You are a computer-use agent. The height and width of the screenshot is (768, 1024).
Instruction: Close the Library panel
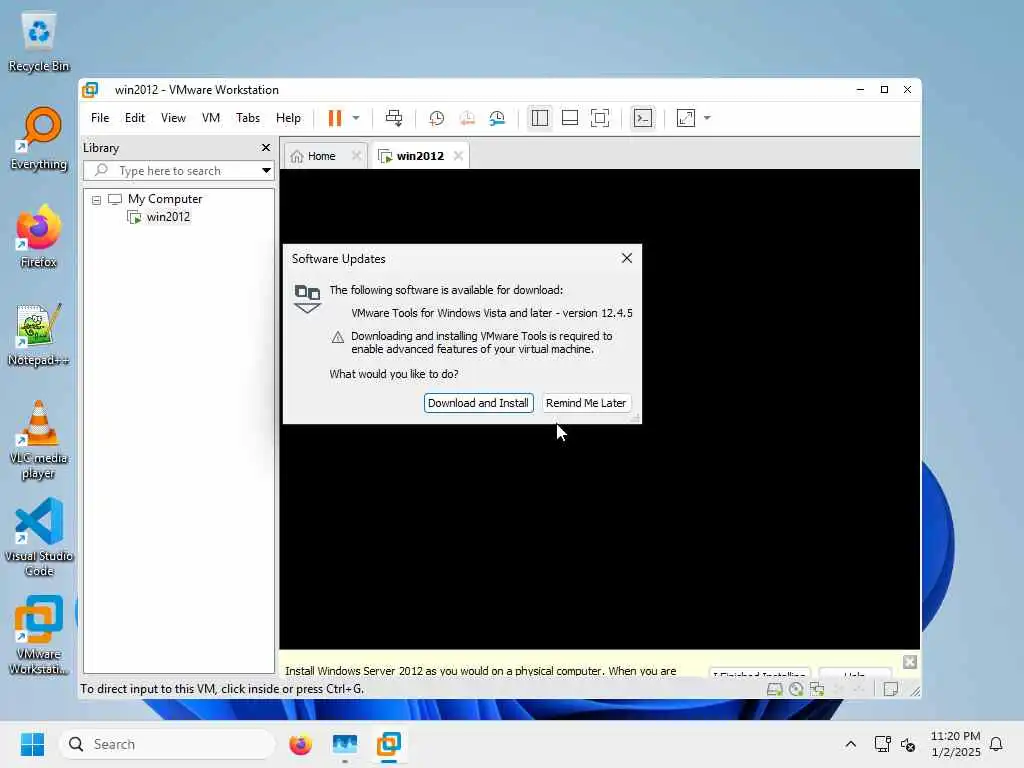[266, 148]
